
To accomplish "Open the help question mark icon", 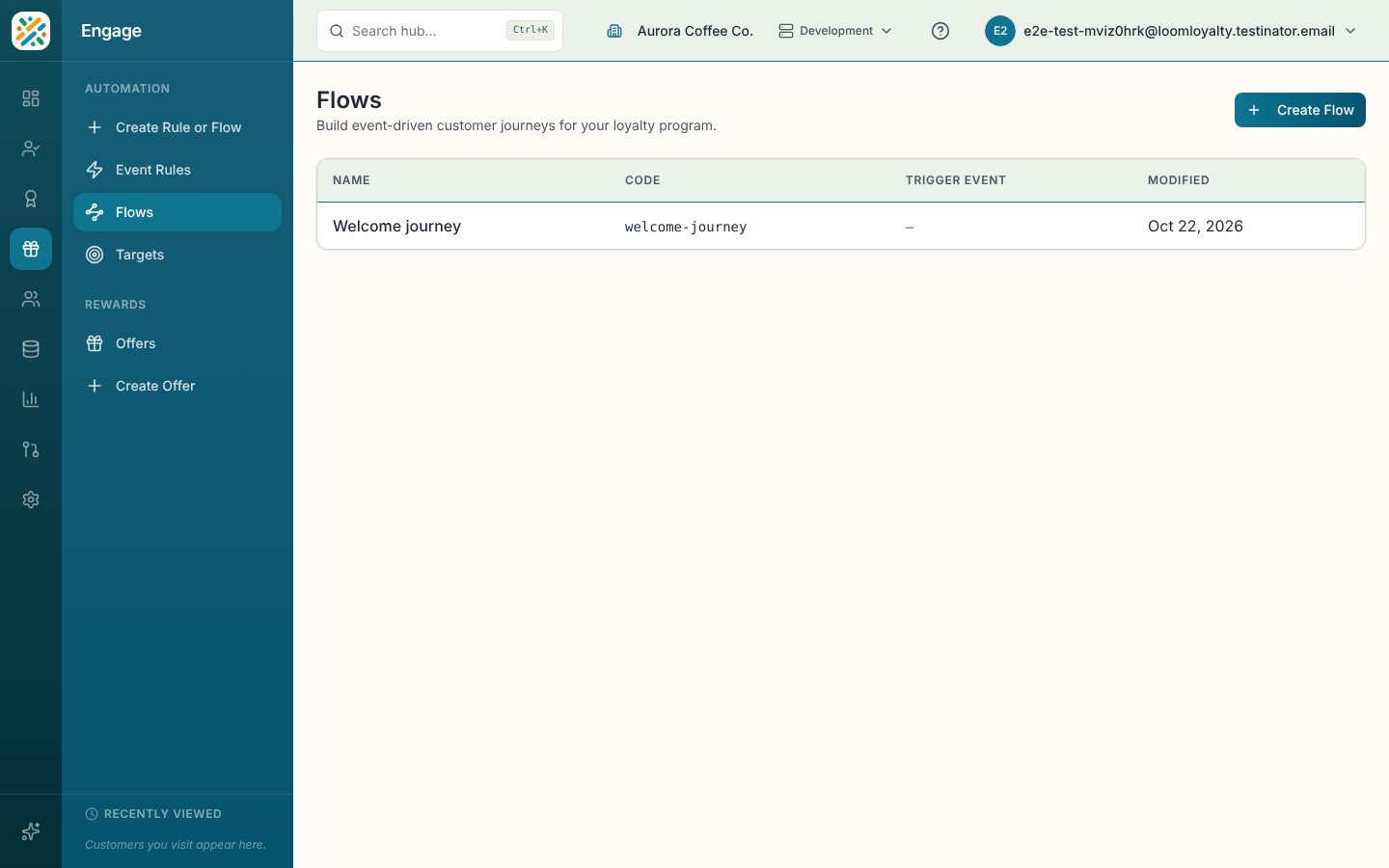I will (x=940, y=31).
